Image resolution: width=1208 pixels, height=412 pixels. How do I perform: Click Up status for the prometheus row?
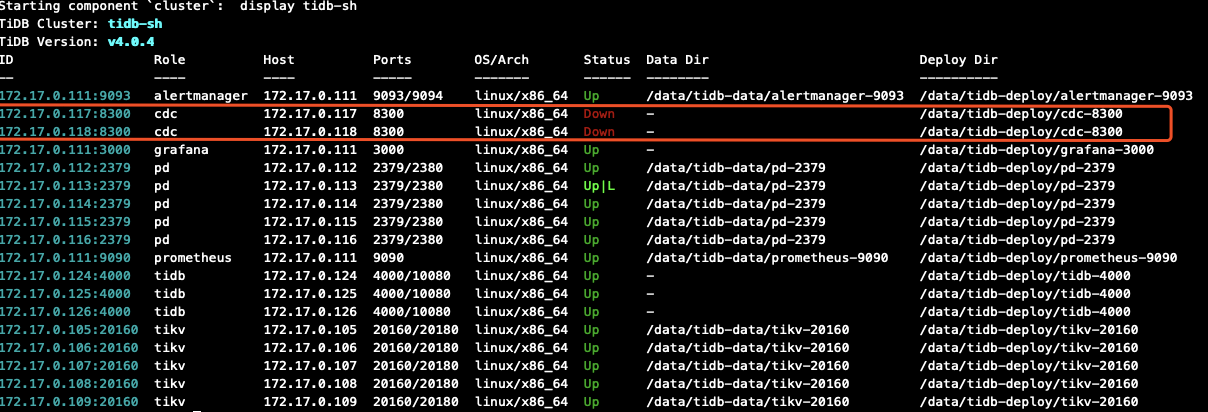coord(591,258)
